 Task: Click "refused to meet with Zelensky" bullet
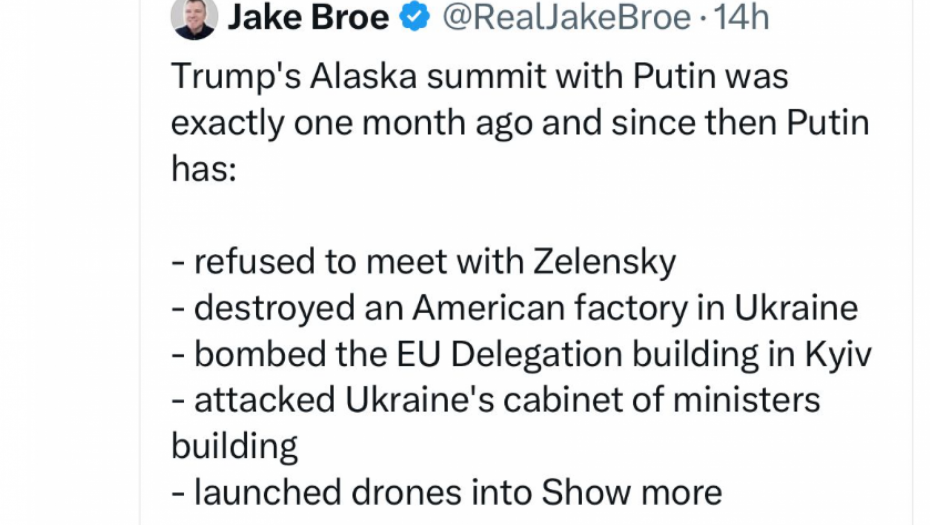click(424, 262)
